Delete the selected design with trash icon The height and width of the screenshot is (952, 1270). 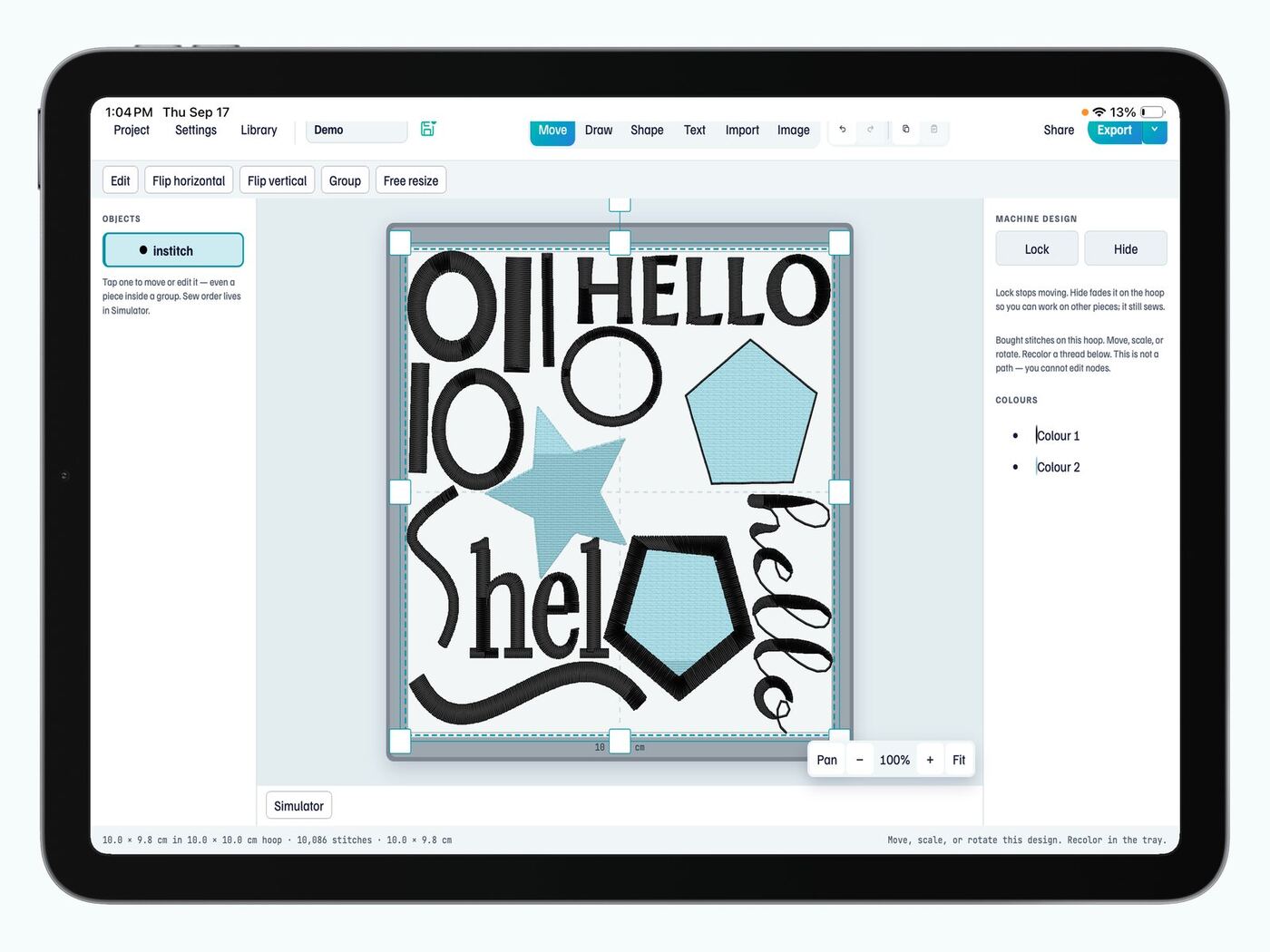tap(933, 130)
